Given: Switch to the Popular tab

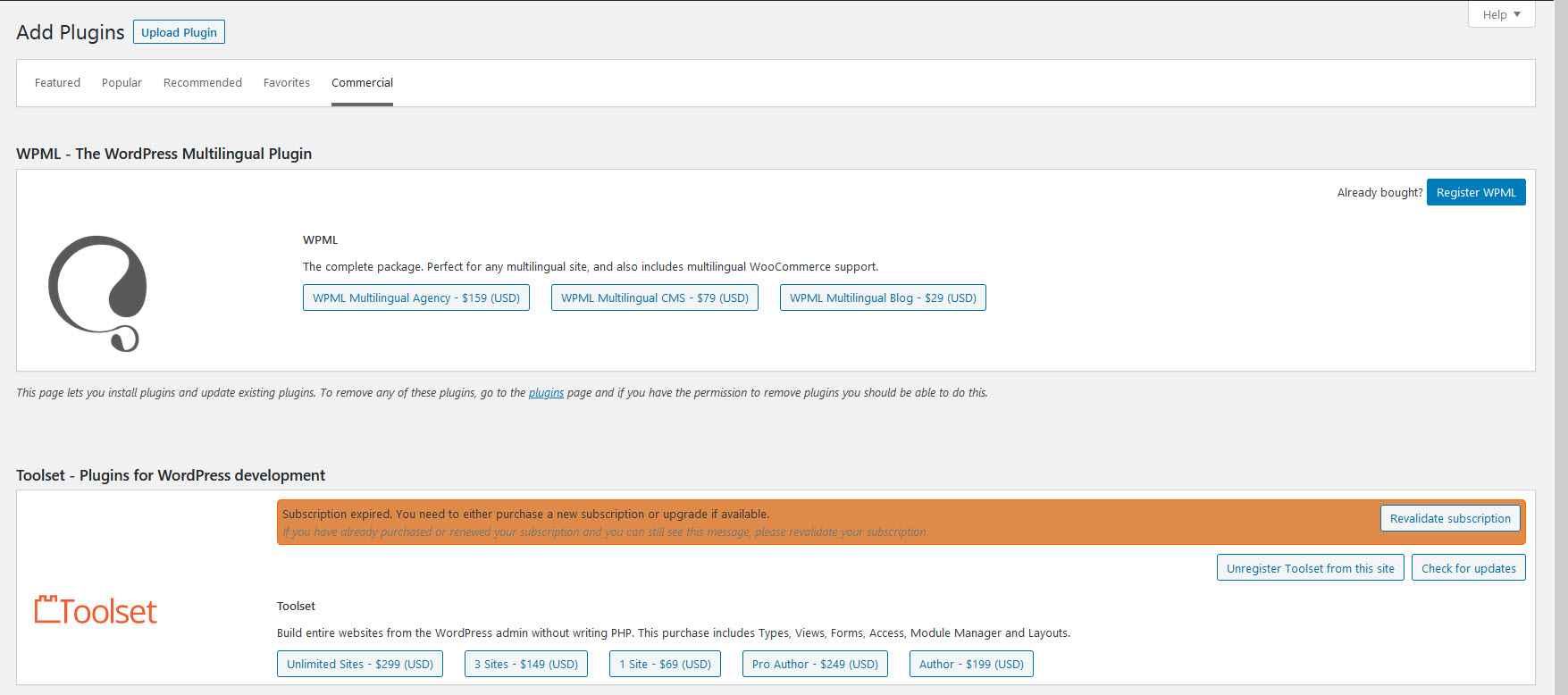Looking at the screenshot, I should click(122, 83).
